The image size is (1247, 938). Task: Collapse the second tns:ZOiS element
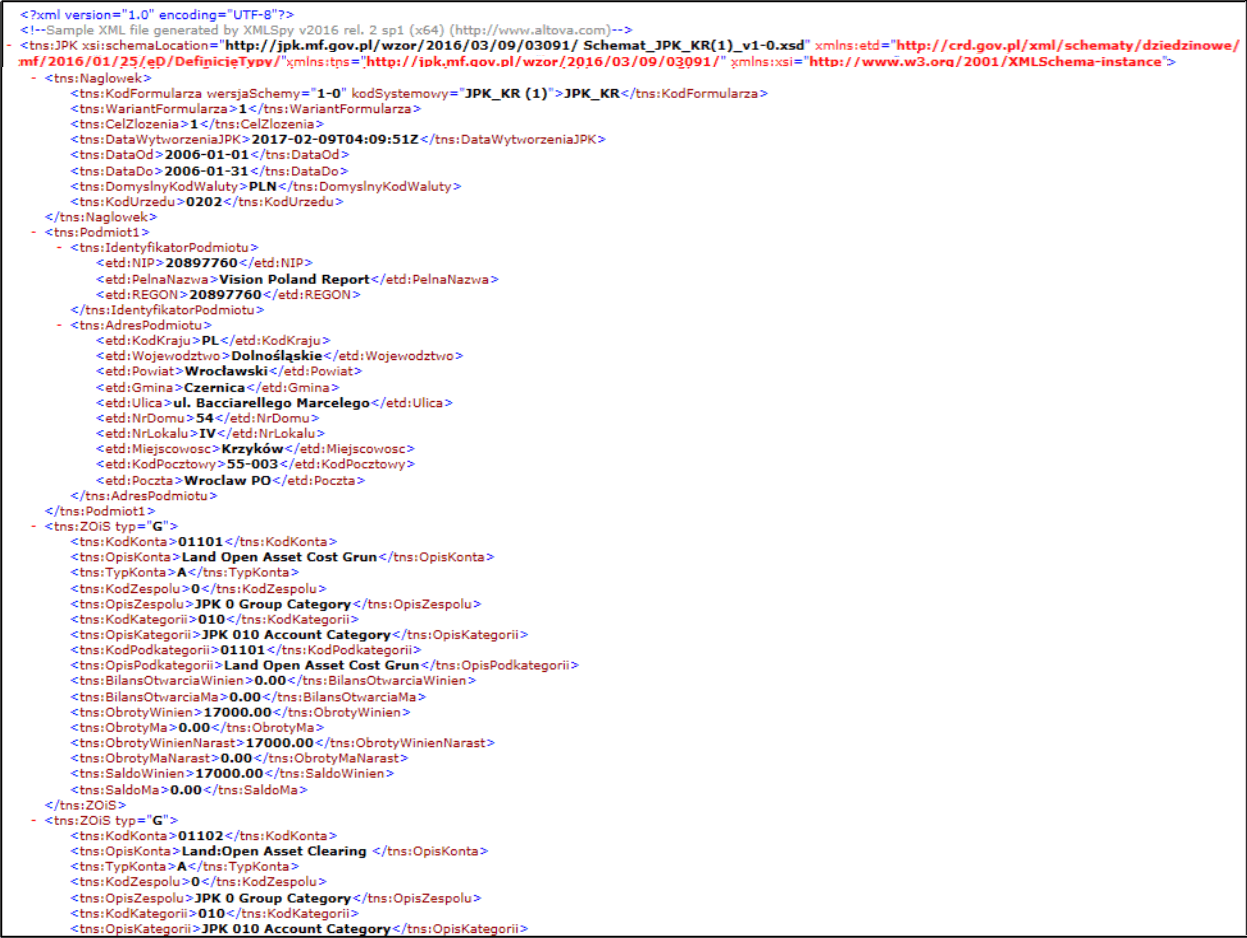(x=32, y=820)
